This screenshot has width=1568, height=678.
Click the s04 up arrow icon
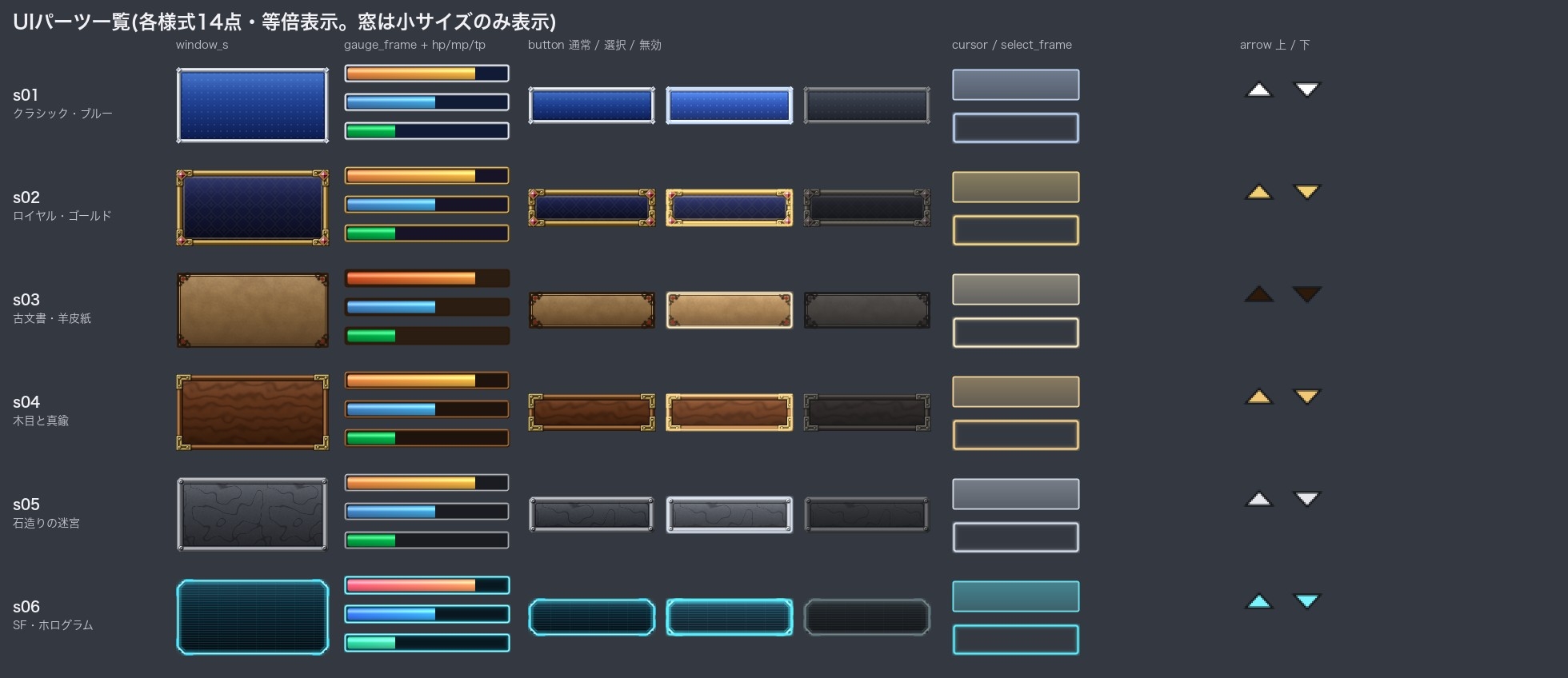pyautogui.click(x=1259, y=397)
